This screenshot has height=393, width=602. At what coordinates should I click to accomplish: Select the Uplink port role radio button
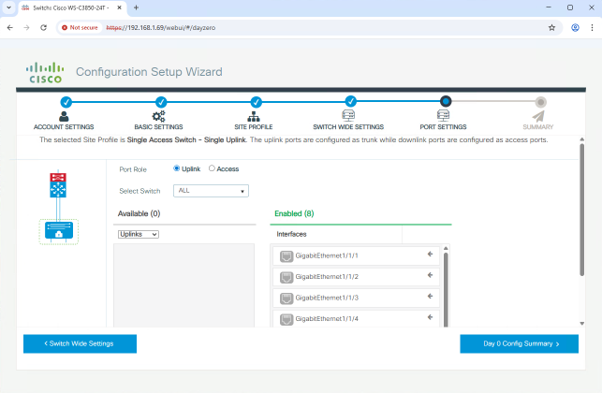(176, 168)
